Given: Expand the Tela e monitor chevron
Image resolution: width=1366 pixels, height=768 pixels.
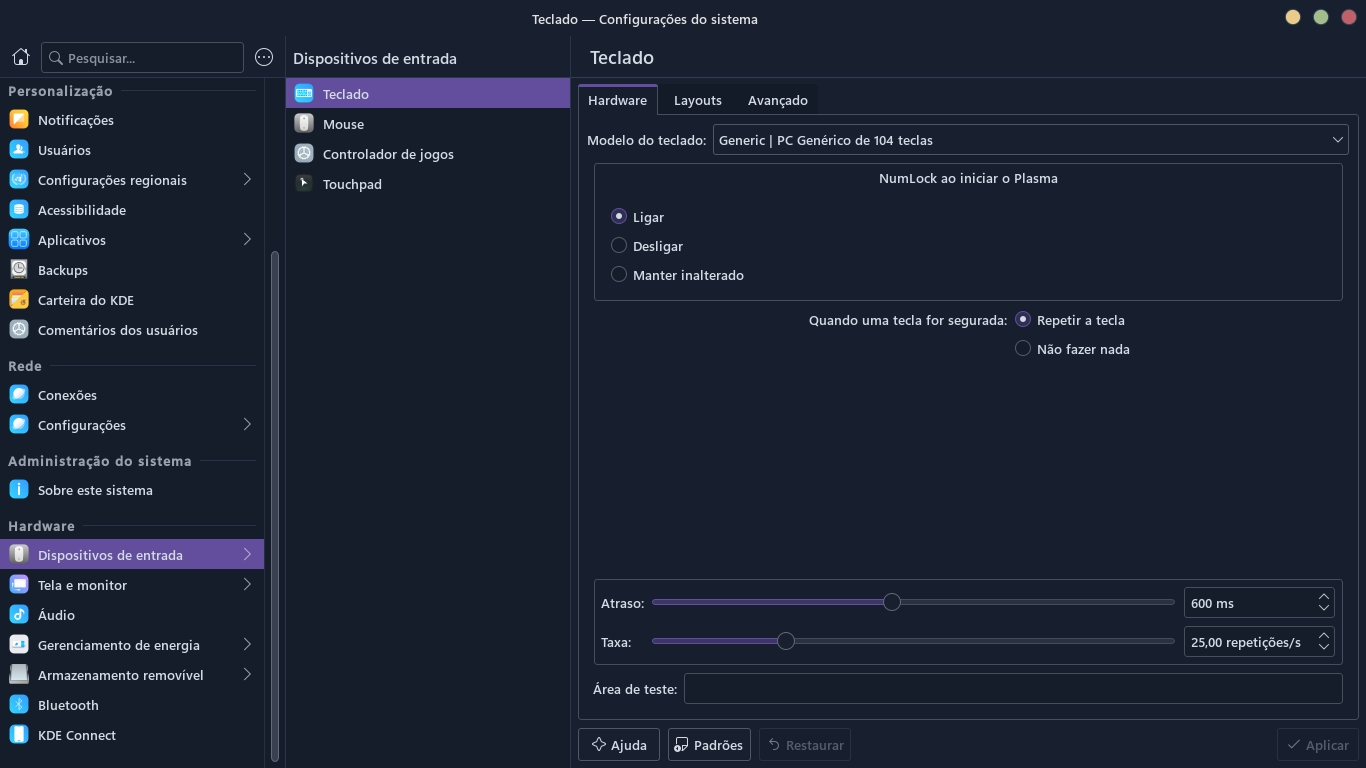Looking at the screenshot, I should tap(247, 585).
